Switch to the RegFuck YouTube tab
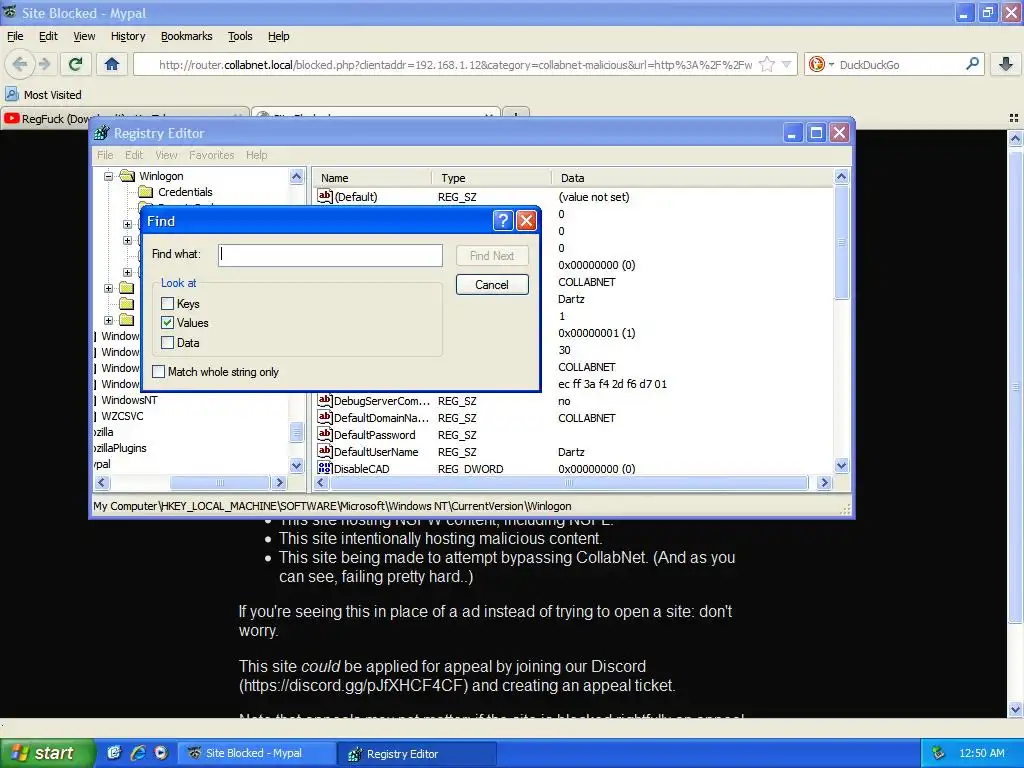Screen dimensions: 1024x768 124,118
